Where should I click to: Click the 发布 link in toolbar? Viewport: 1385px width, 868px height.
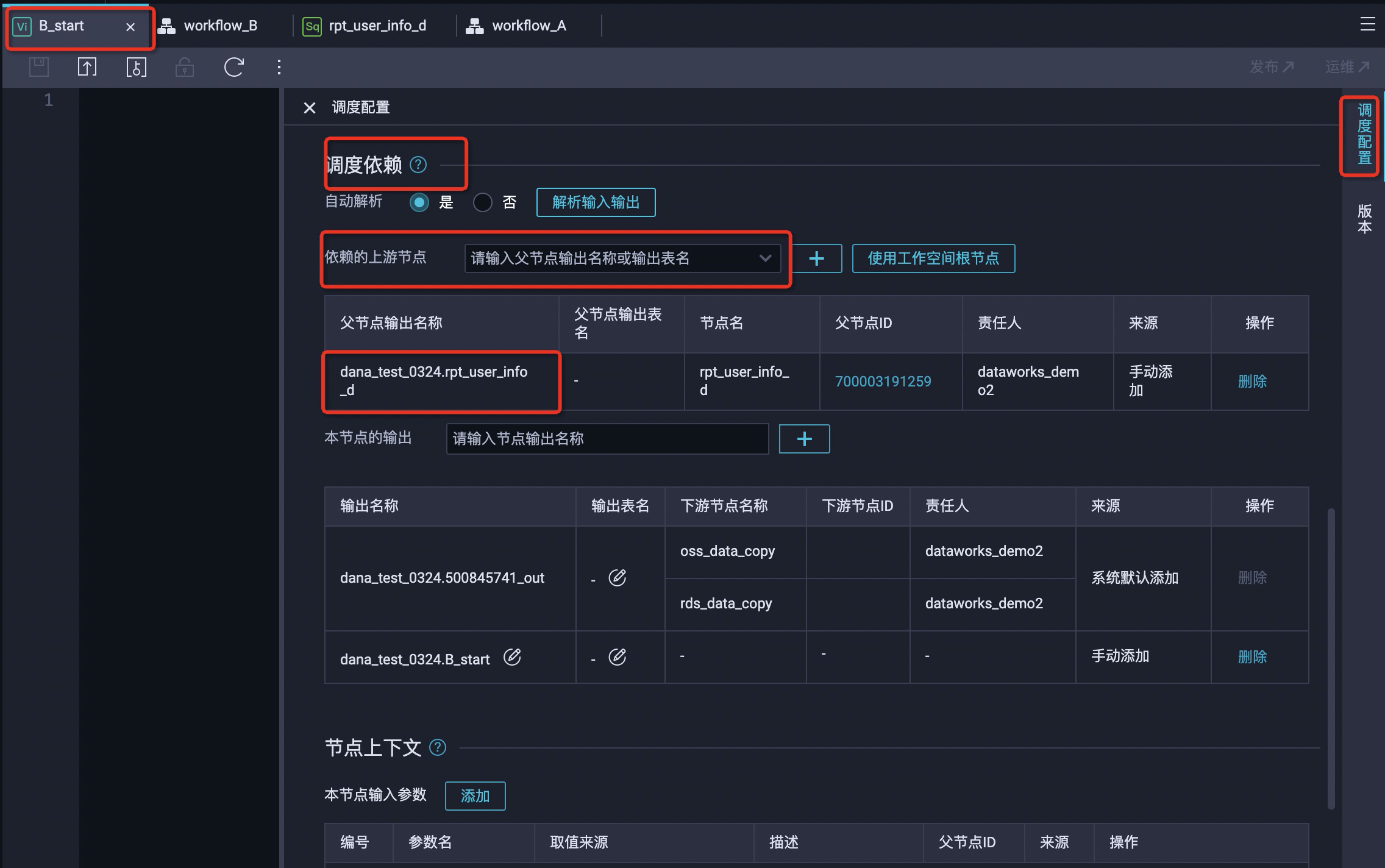click(1272, 66)
